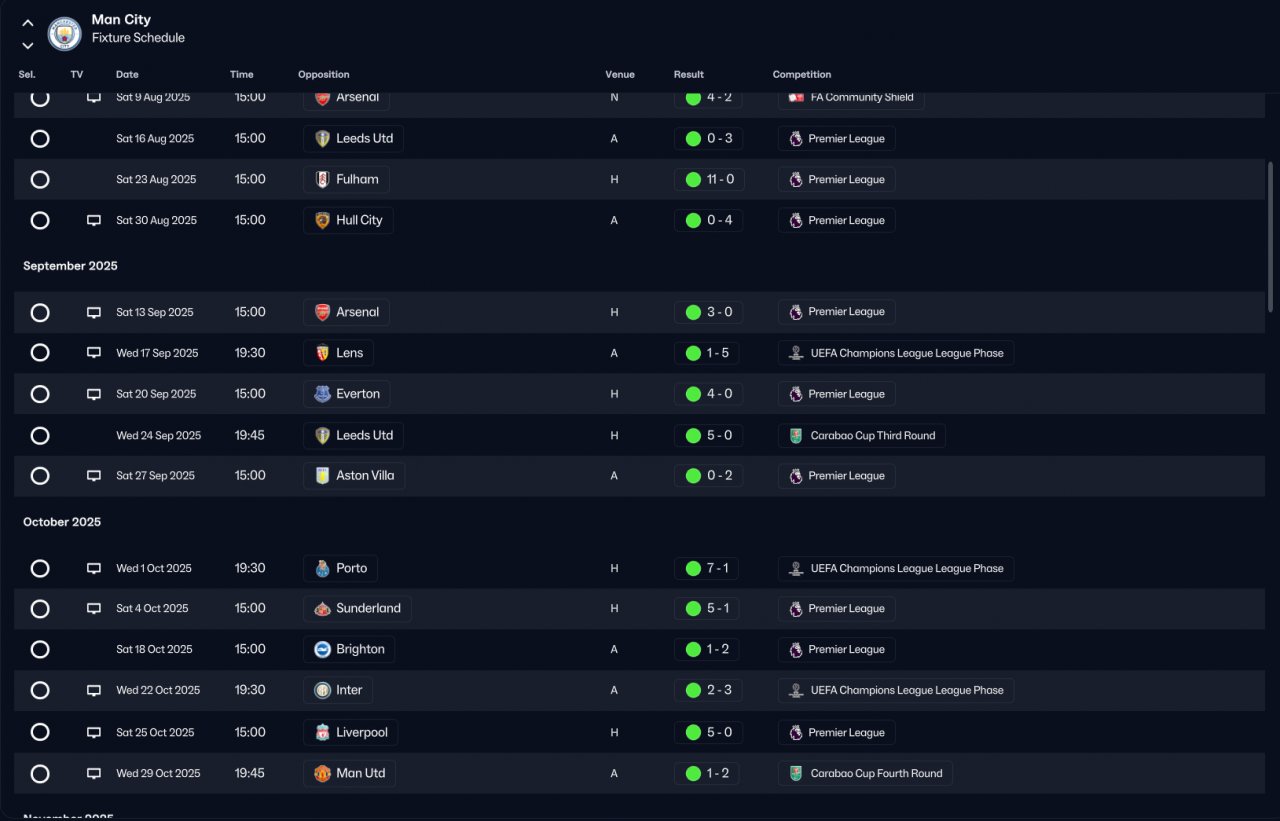Image resolution: width=1280 pixels, height=821 pixels.
Task: Click the TV icon on Everton fixture row
Action: click(94, 394)
